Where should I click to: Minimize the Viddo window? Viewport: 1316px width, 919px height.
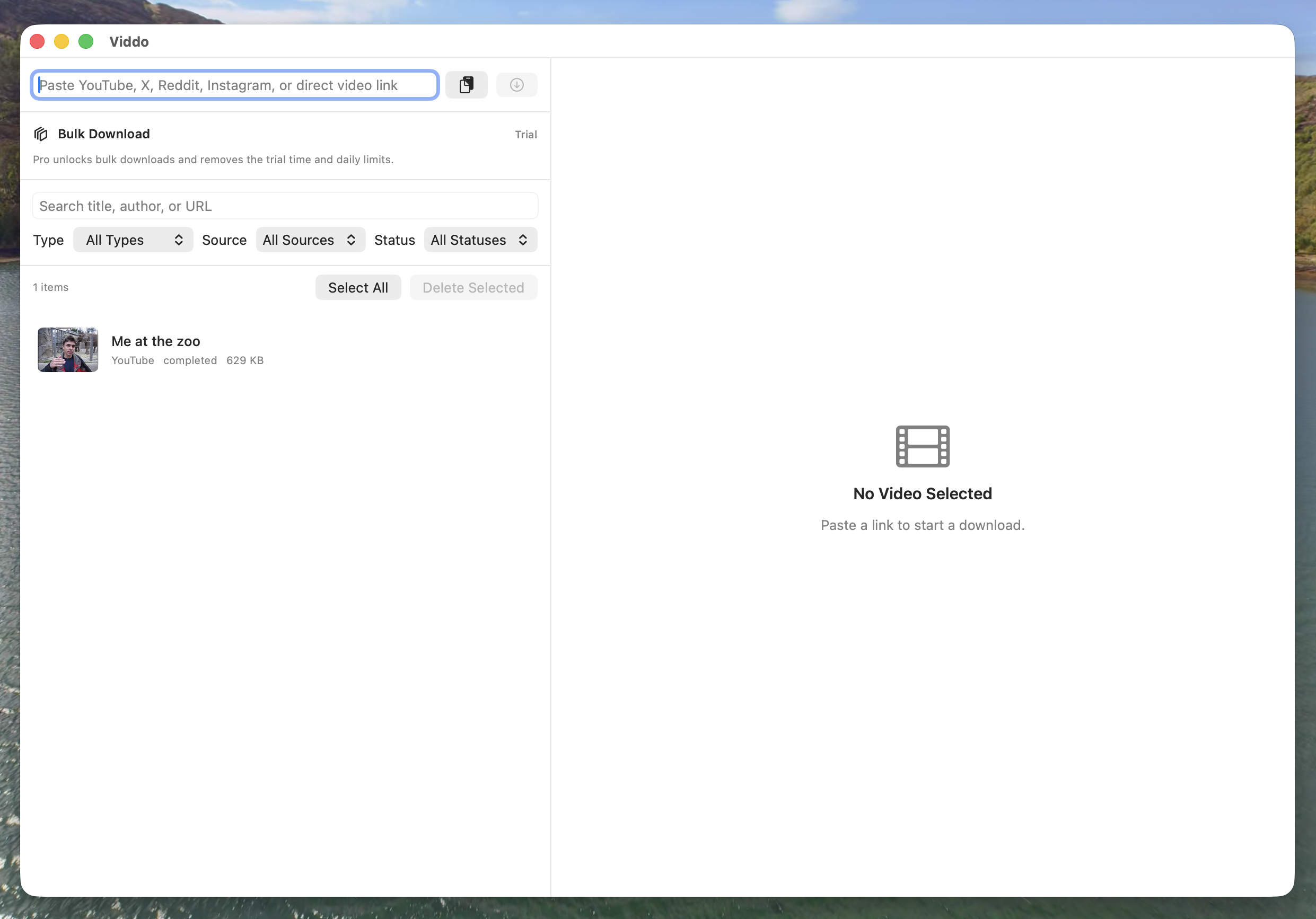[62, 41]
